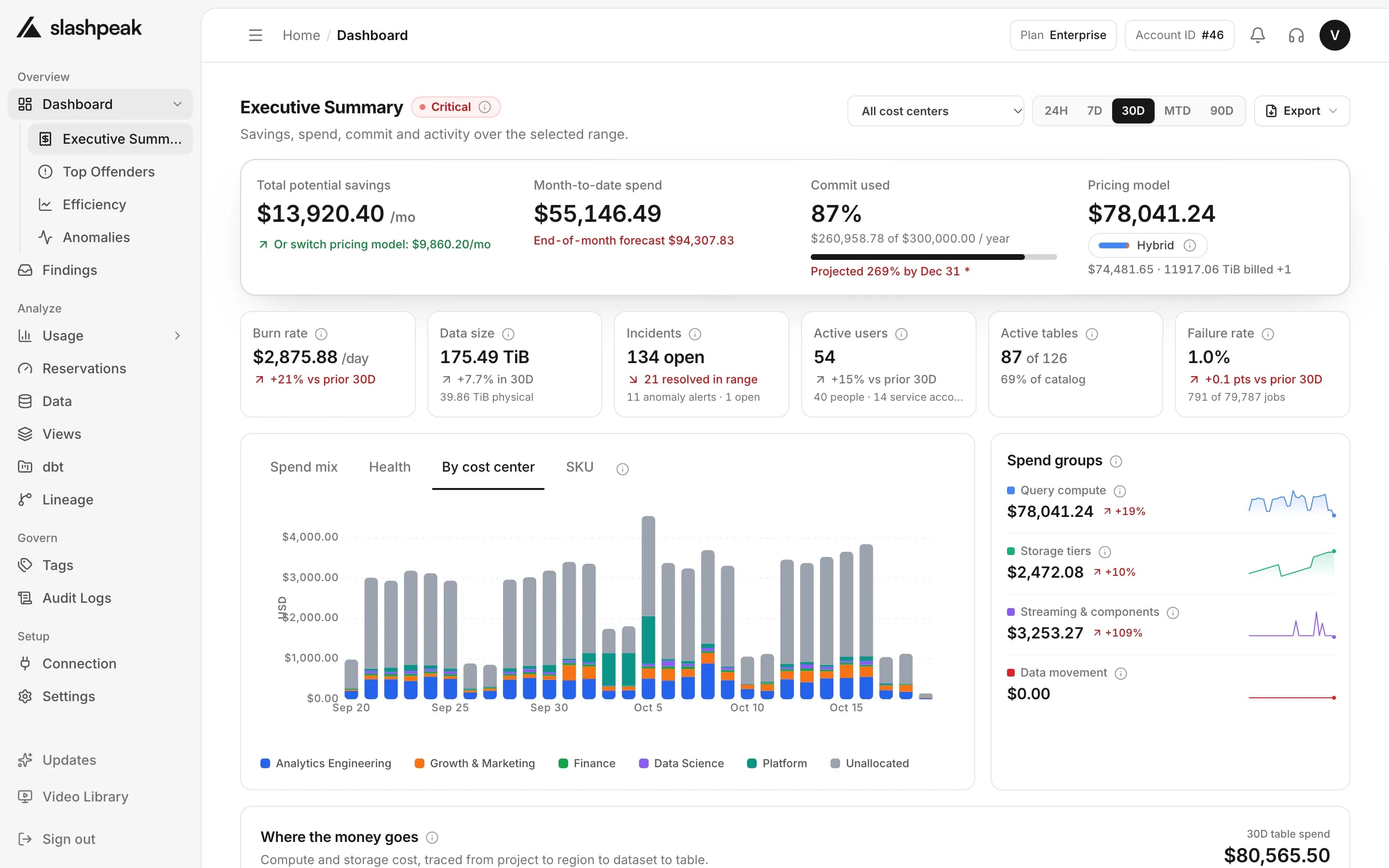Open the notifications bell
Image resolution: width=1389 pixels, height=868 pixels.
[1257, 35]
